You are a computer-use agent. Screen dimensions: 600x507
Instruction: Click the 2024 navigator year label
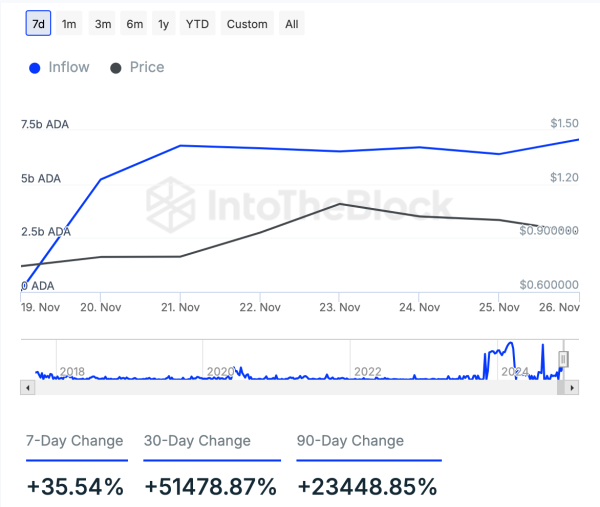[x=515, y=372]
